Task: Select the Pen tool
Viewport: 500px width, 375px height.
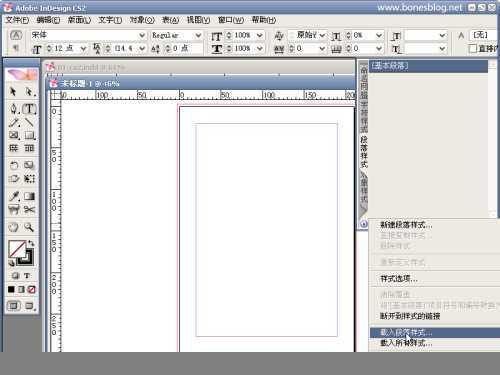Action: click(x=14, y=108)
